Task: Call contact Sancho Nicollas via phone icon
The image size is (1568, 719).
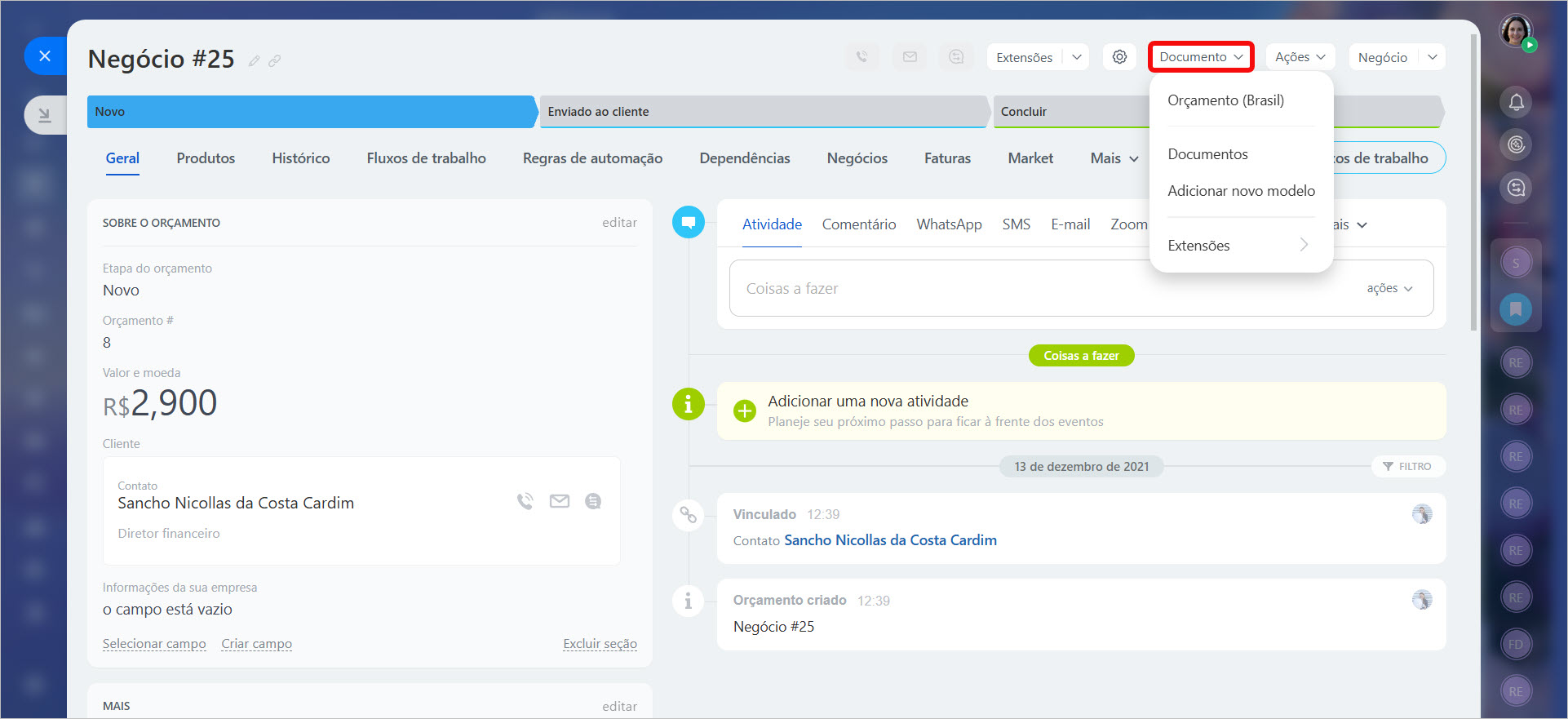Action: coord(525,501)
